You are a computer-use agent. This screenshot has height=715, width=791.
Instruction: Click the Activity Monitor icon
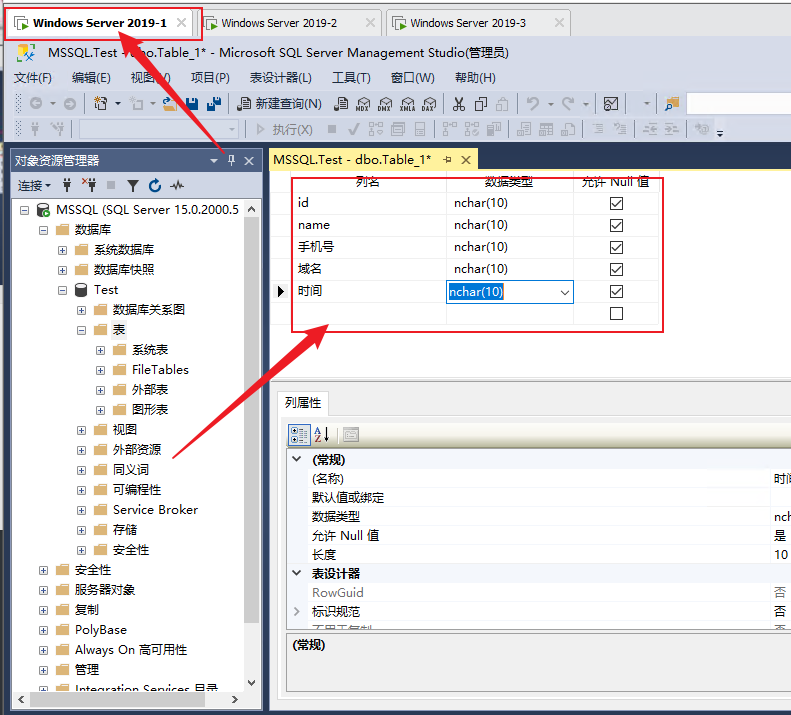[610, 104]
